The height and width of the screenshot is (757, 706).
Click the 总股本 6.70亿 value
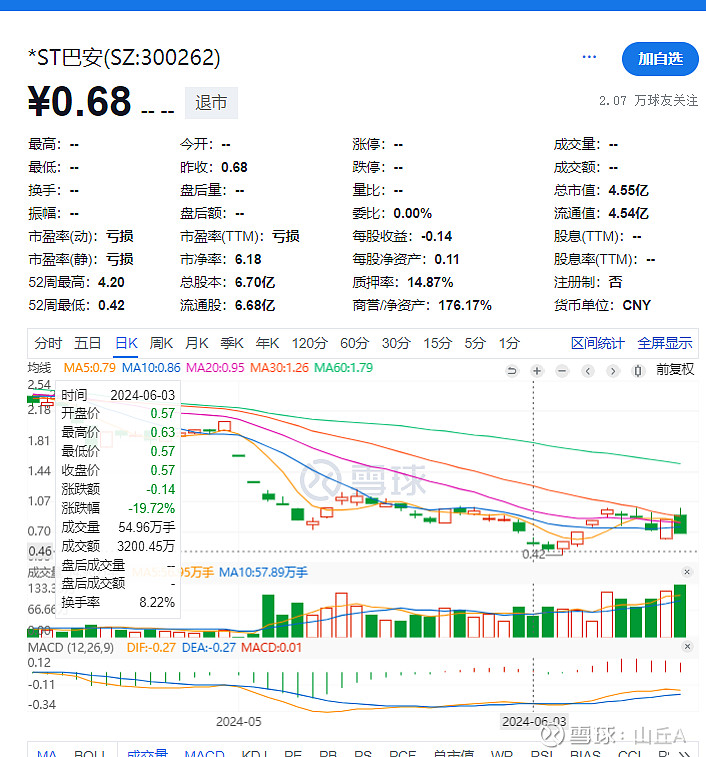[x=254, y=282]
